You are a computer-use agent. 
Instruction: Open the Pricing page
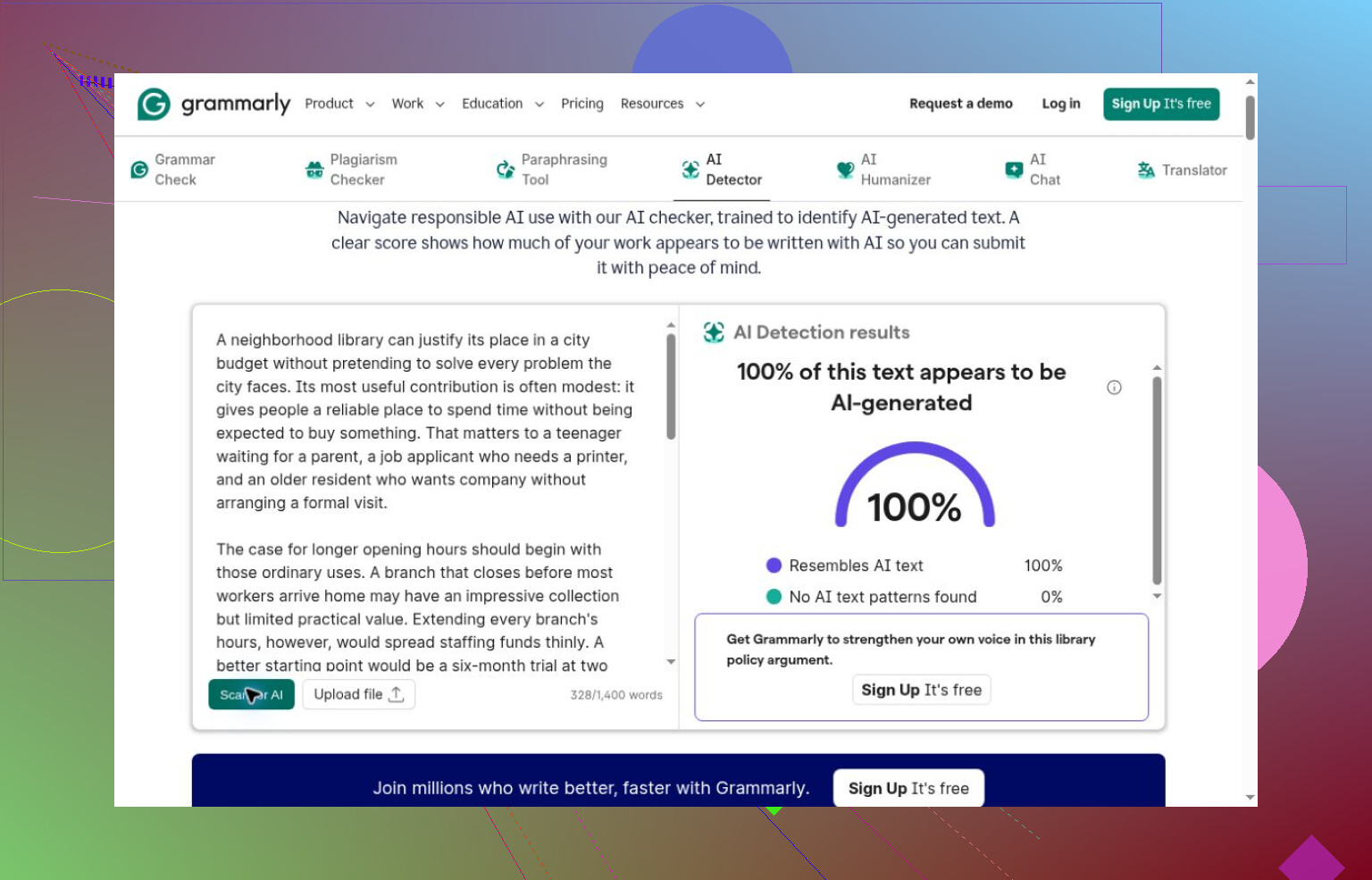(582, 104)
